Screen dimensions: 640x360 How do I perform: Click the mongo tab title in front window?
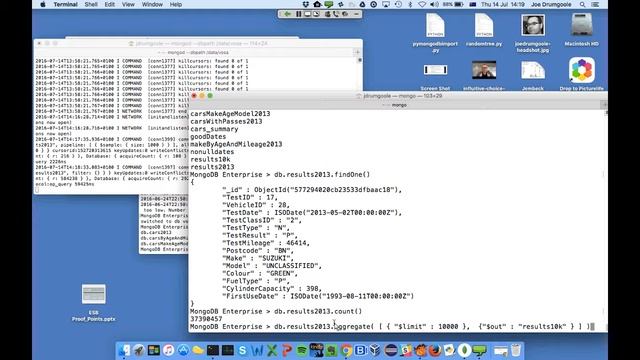click(399, 105)
